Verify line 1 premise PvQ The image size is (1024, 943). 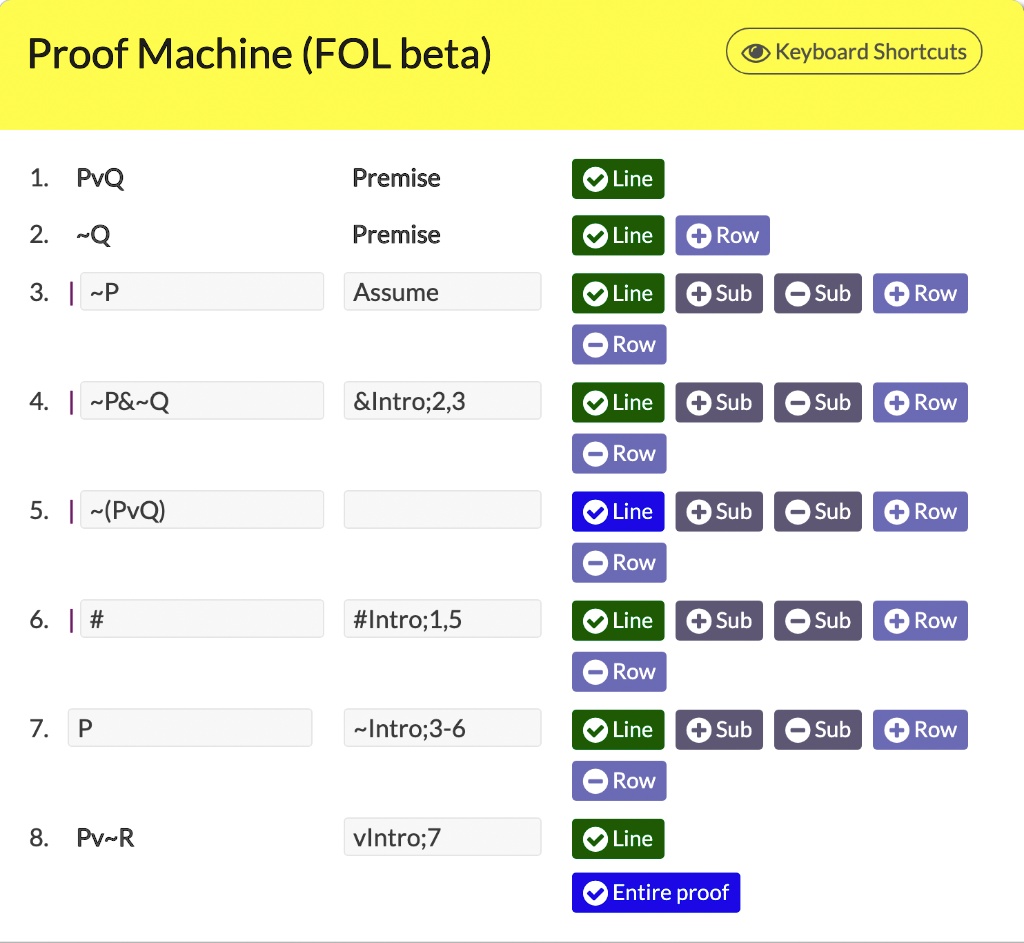[617, 179]
